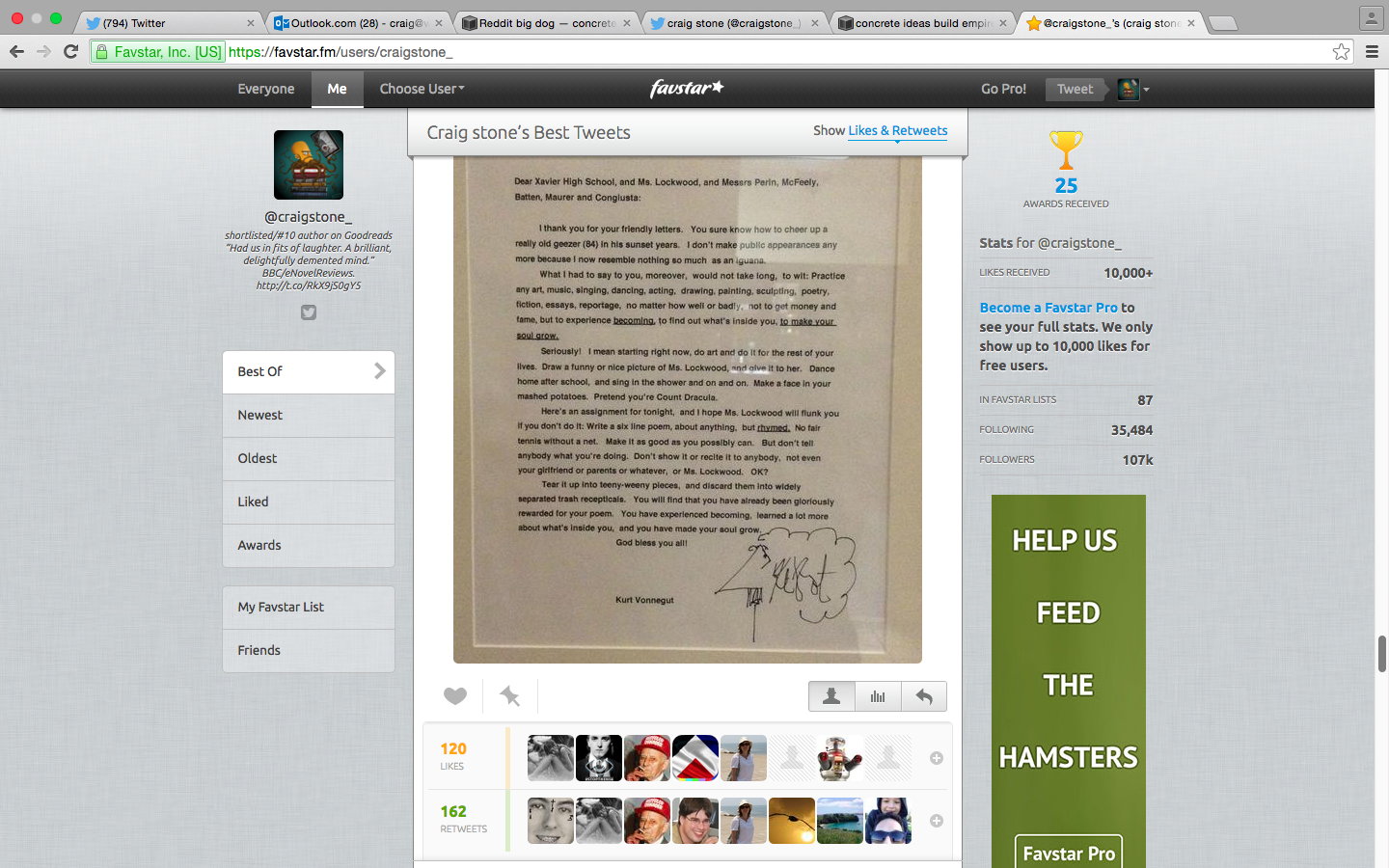Click the Twitter bird icon under the profile
Viewport: 1389px width, 868px height.
pos(309,312)
